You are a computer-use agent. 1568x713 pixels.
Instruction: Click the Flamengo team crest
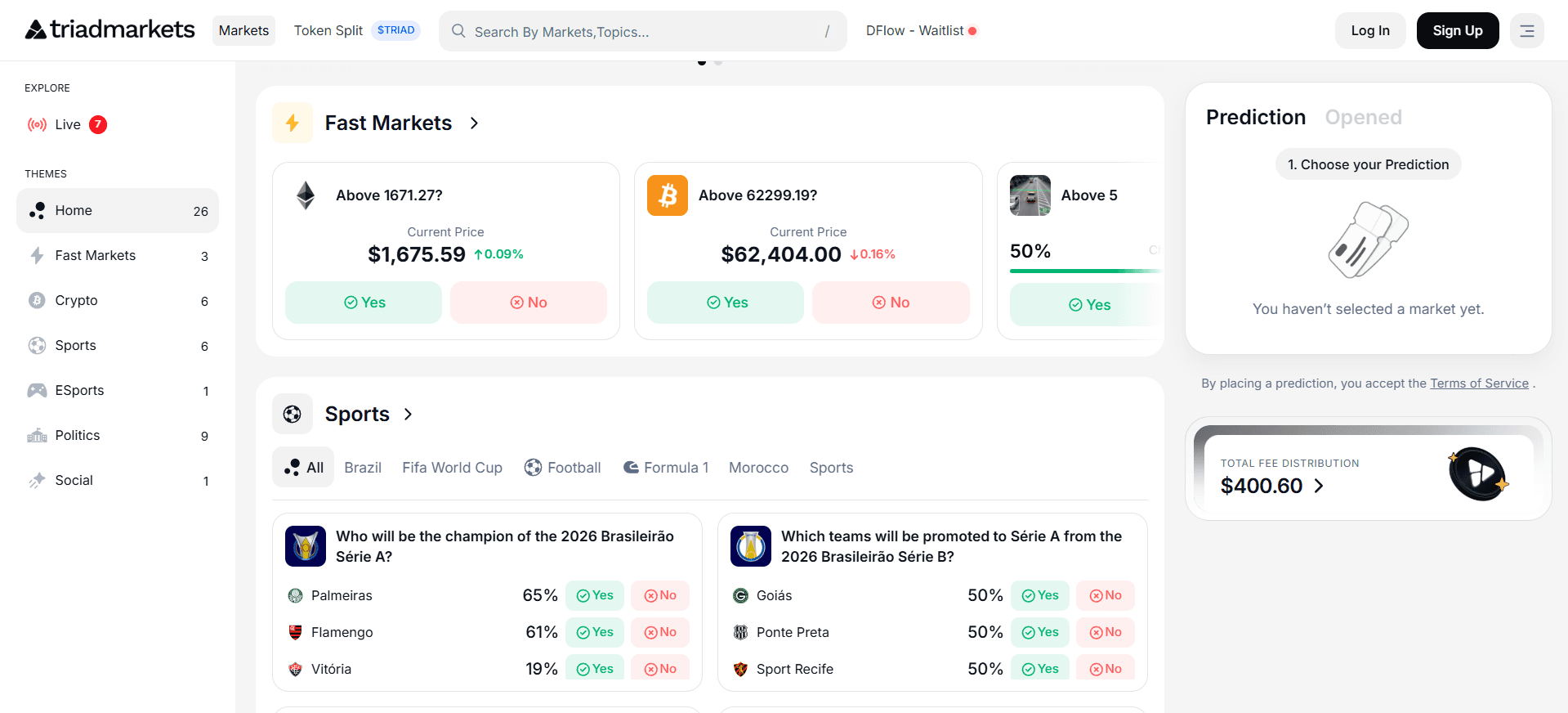coord(296,632)
